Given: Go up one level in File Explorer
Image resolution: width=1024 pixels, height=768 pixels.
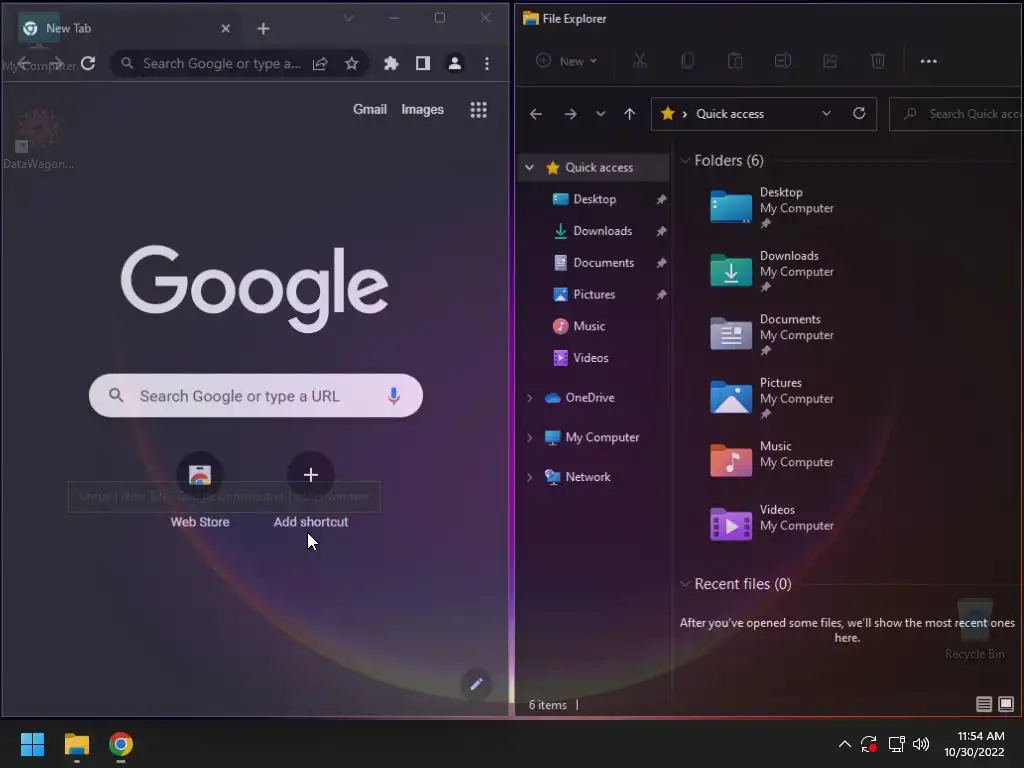Looking at the screenshot, I should (x=630, y=114).
